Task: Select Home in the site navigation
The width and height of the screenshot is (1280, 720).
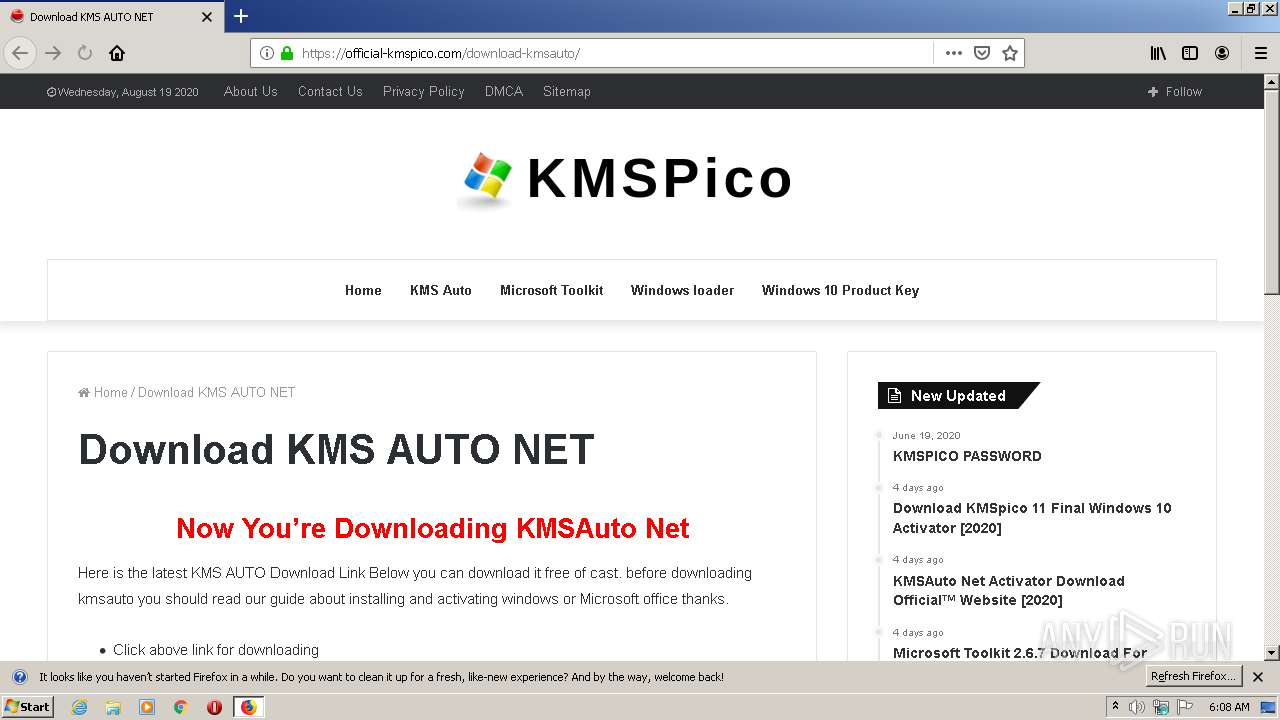Action: pyautogui.click(x=363, y=290)
